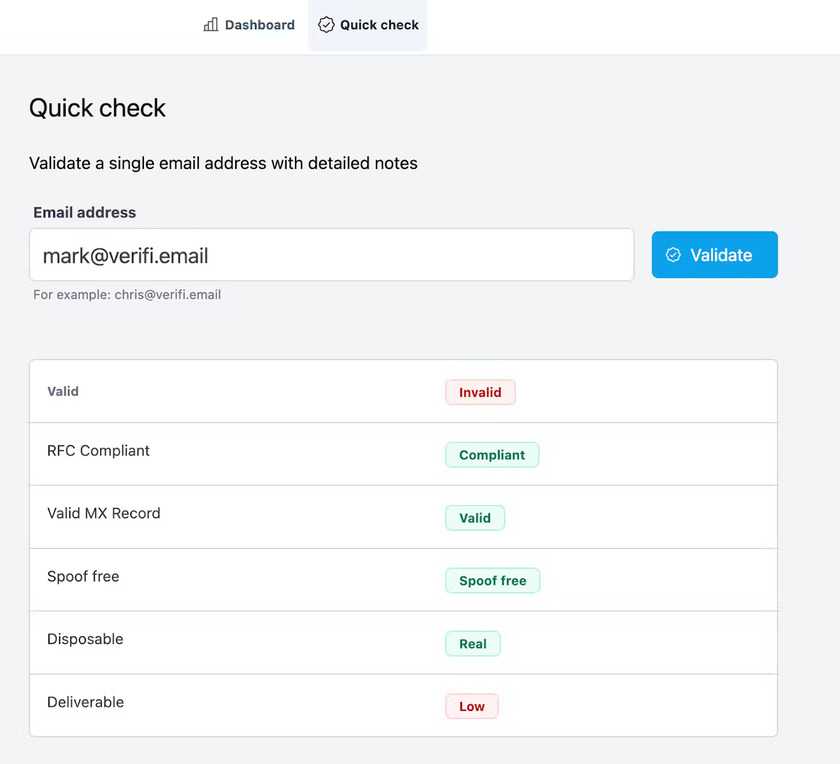Click the RFC Compliant row label
This screenshot has width=840, height=764.
point(98,451)
